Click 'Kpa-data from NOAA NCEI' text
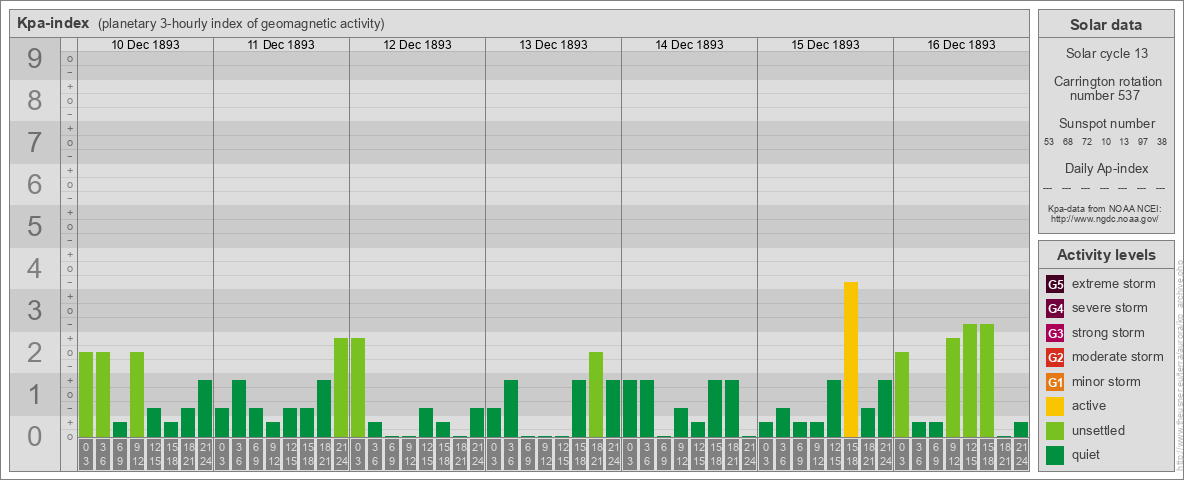This screenshot has width=1184, height=480. click(1105, 208)
